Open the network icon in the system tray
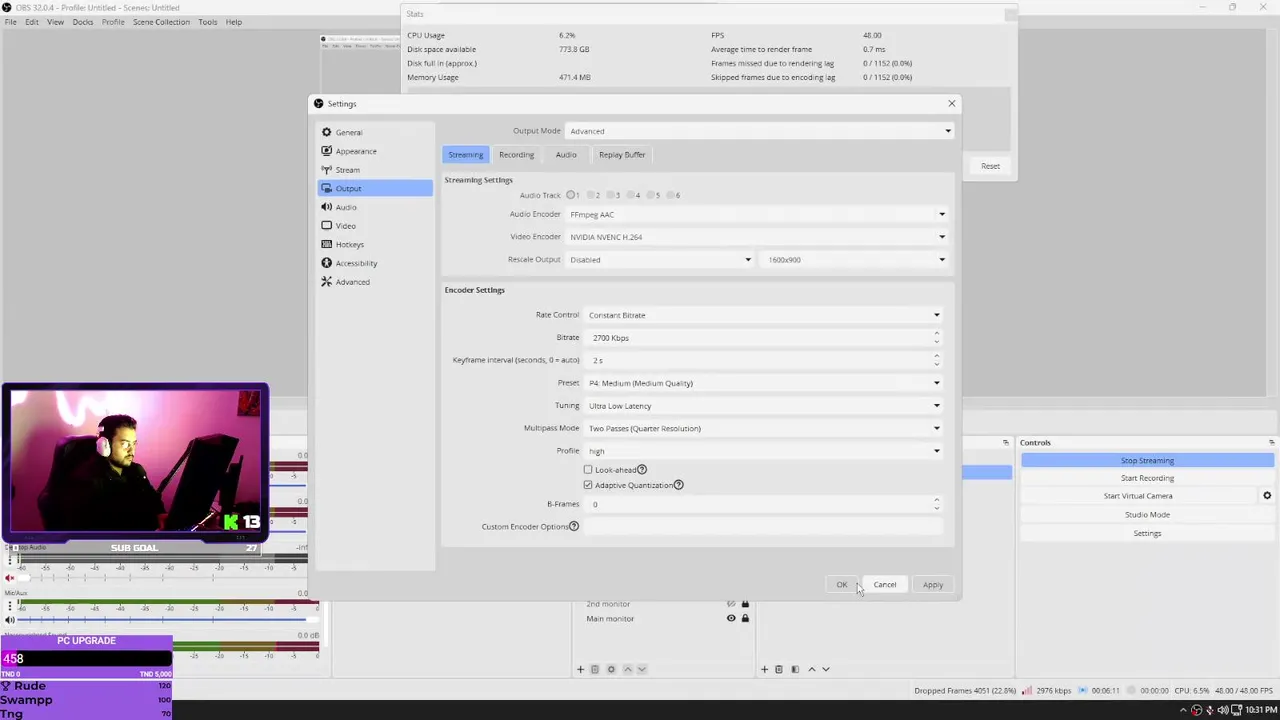The width and height of the screenshot is (1280, 720). point(1236,710)
